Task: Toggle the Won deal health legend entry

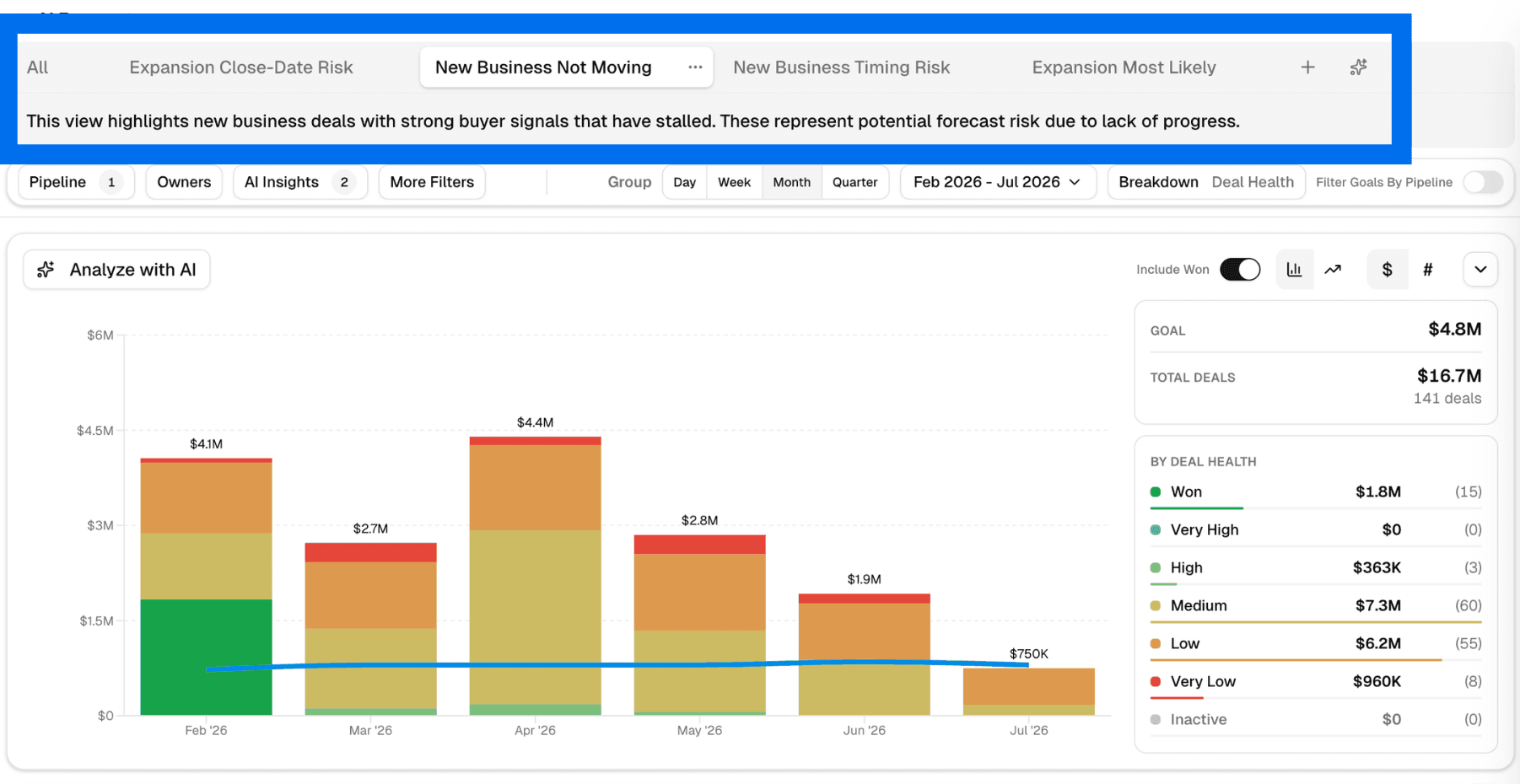Action: point(1185,491)
